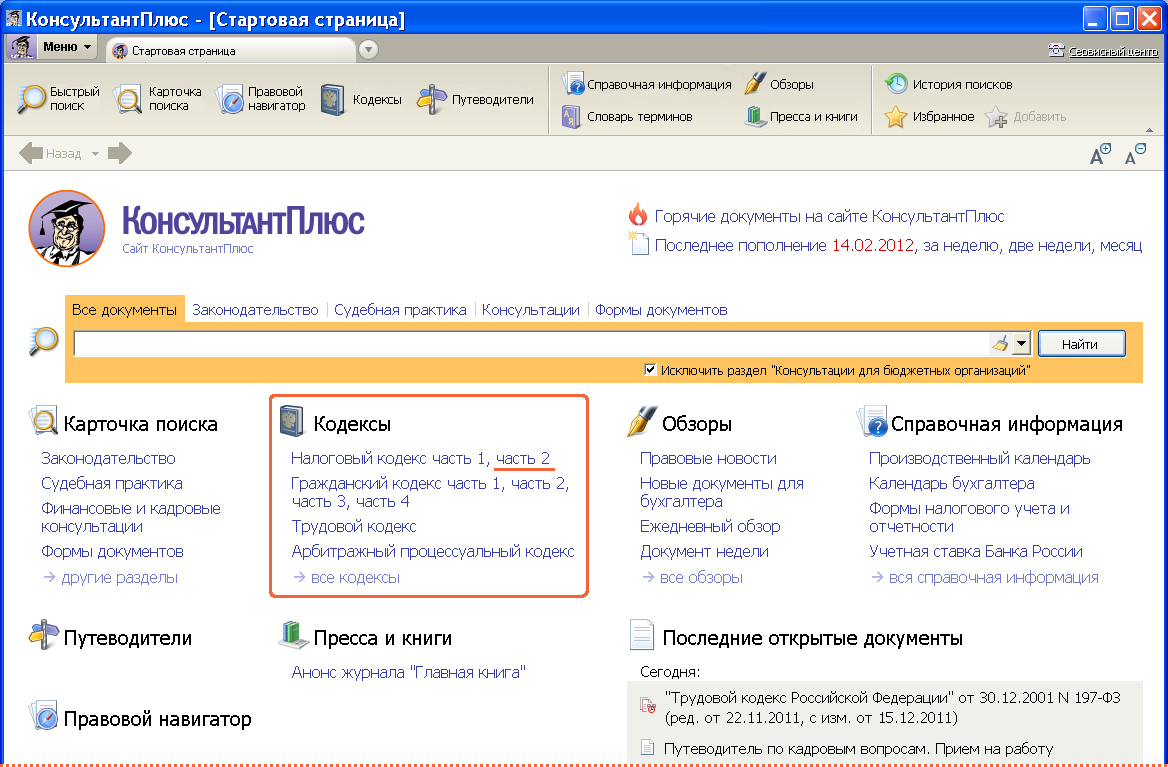Open Производственный календарь link
Screen dimensions: 1168x767
[980, 459]
